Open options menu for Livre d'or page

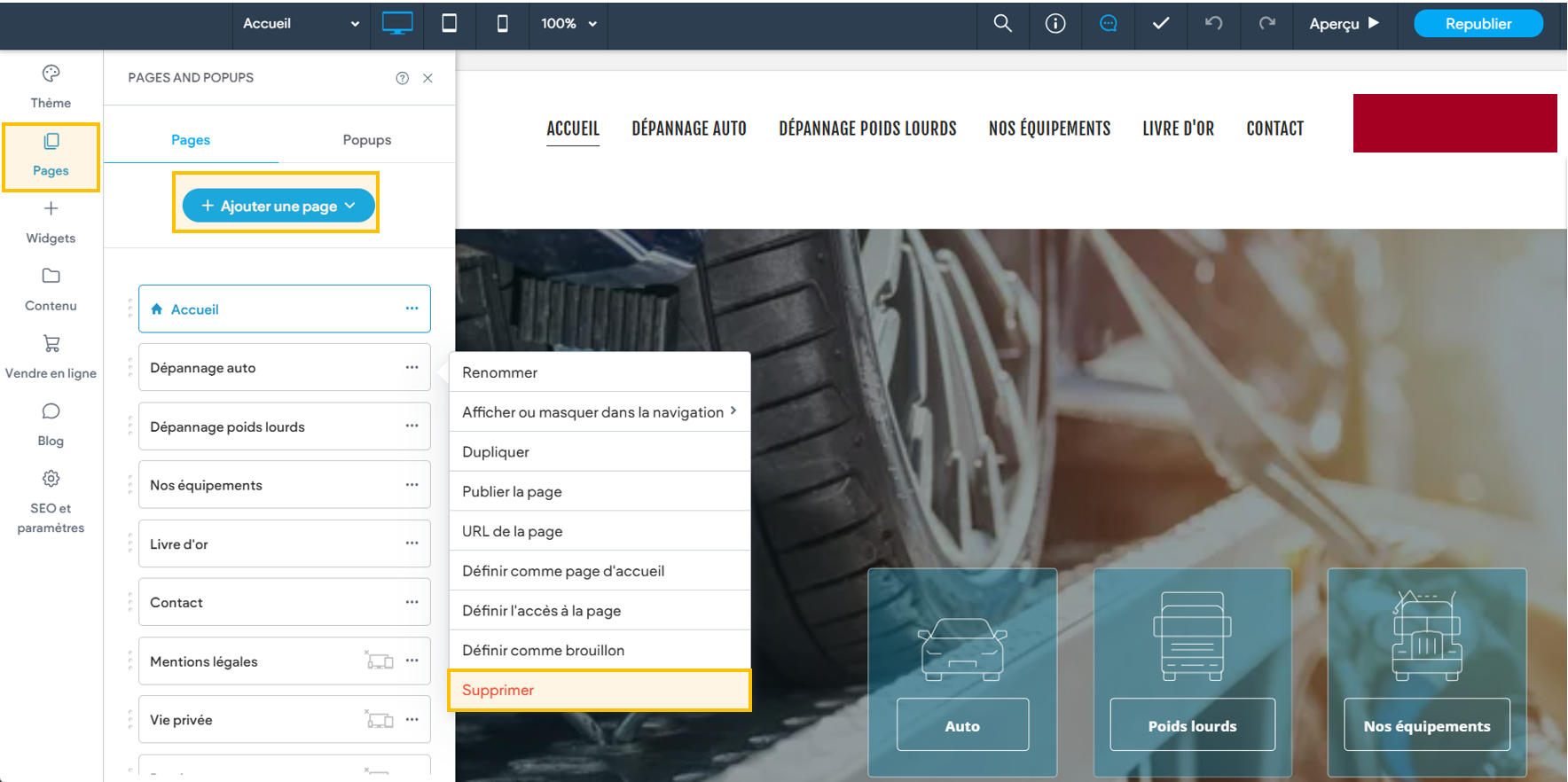[412, 543]
